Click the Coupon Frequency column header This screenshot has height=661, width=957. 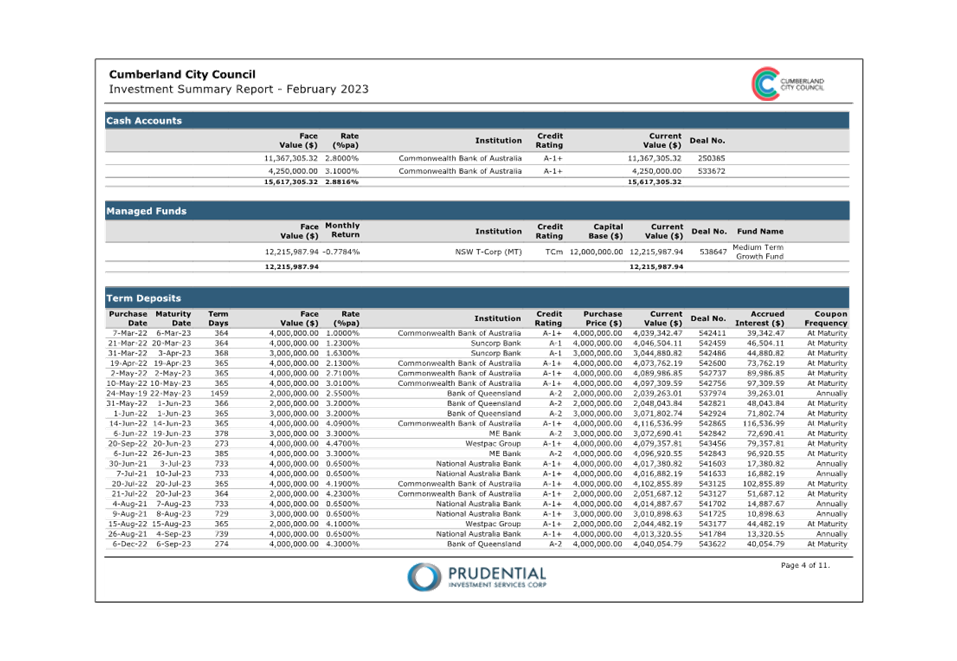[826, 318]
